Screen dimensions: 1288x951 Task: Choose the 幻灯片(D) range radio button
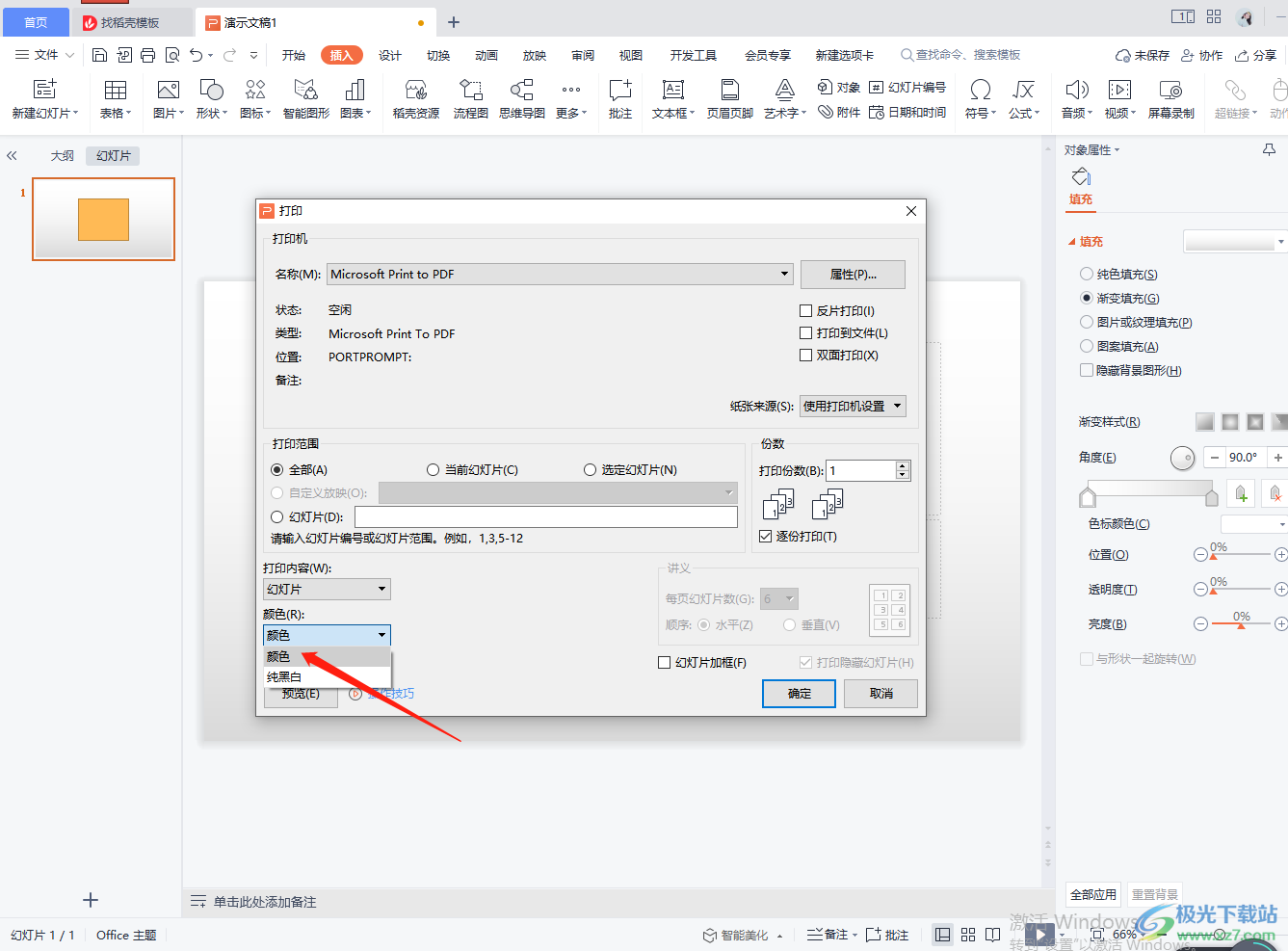277,517
